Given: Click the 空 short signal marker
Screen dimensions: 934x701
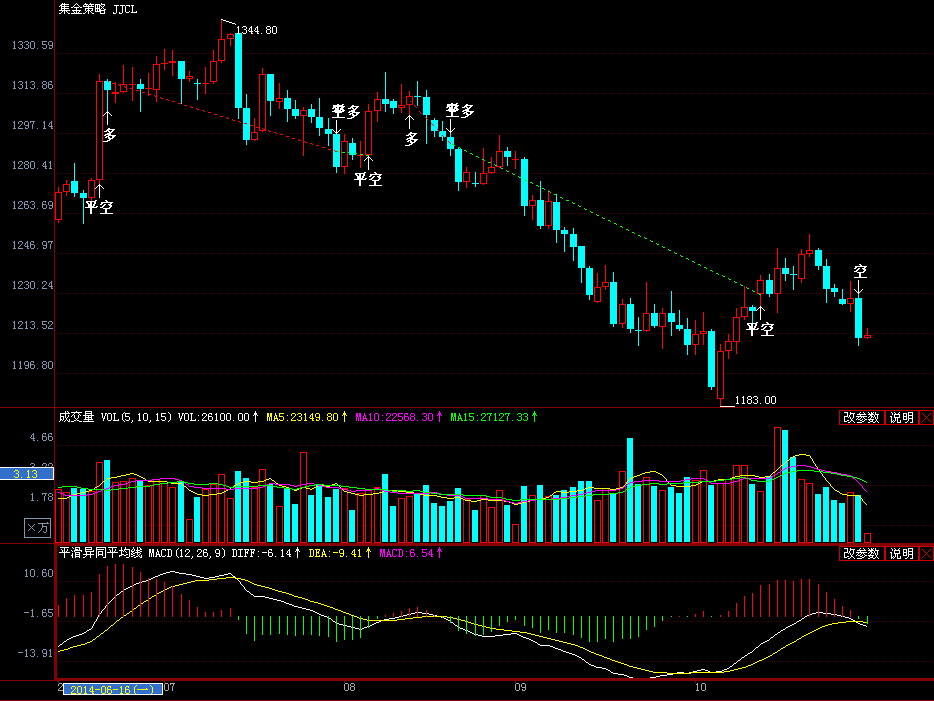Looking at the screenshot, I should [x=860, y=271].
